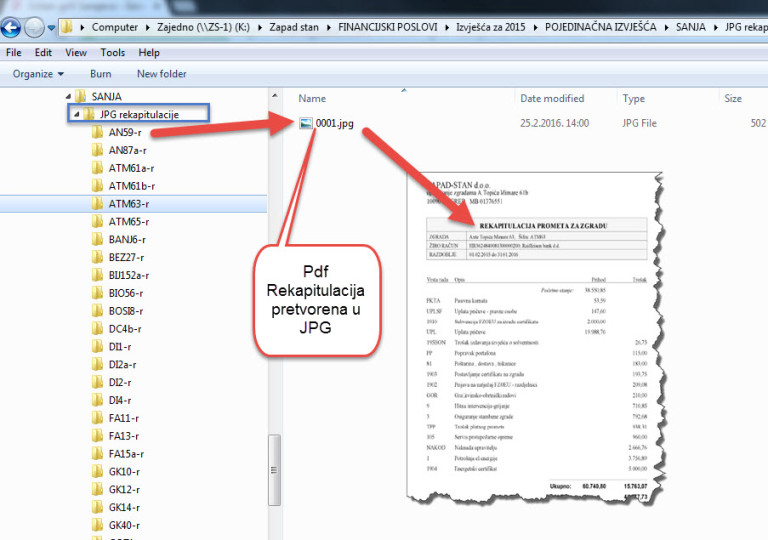Open the View menu

[x=76, y=52]
